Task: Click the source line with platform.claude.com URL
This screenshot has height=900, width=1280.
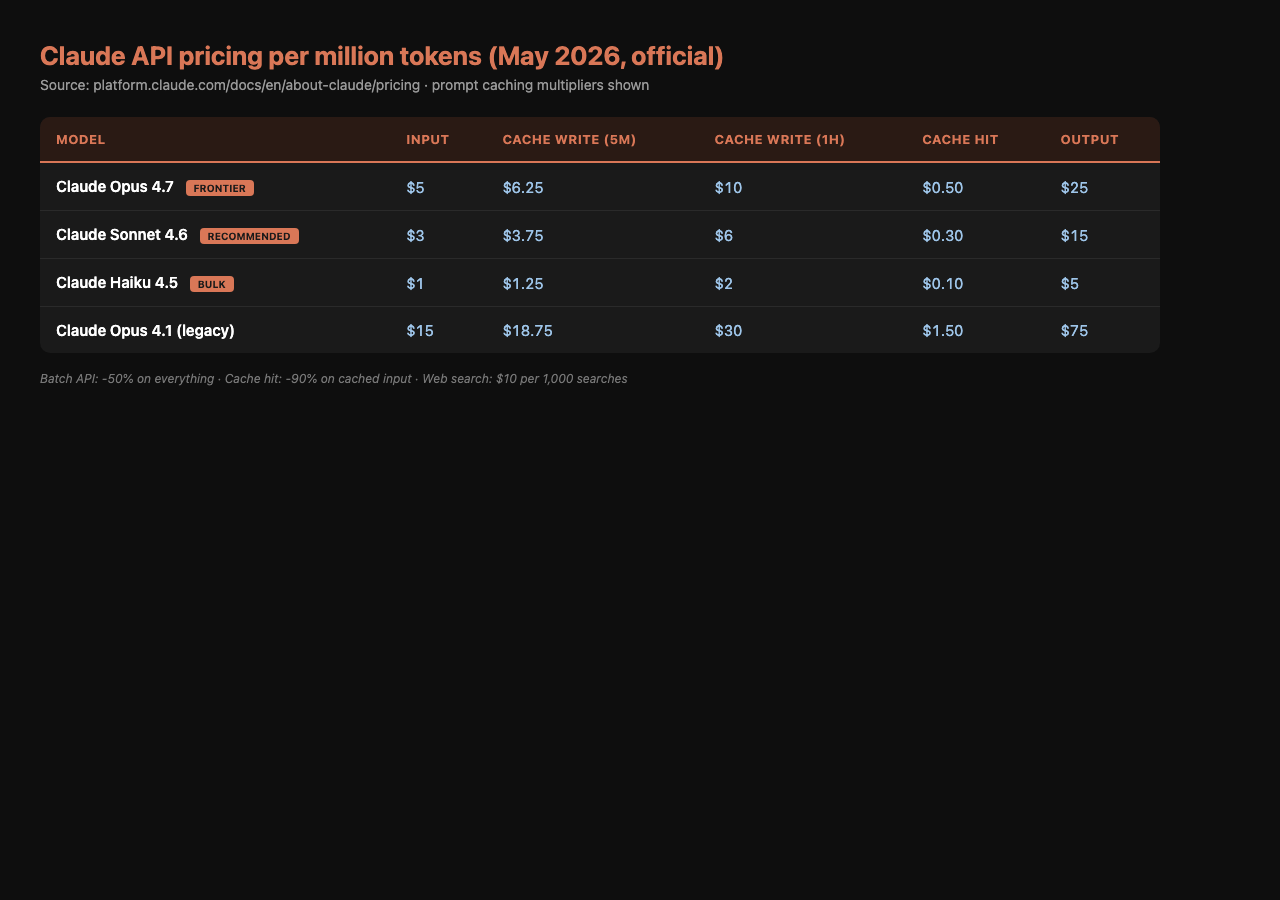Action: pyautogui.click(x=344, y=85)
